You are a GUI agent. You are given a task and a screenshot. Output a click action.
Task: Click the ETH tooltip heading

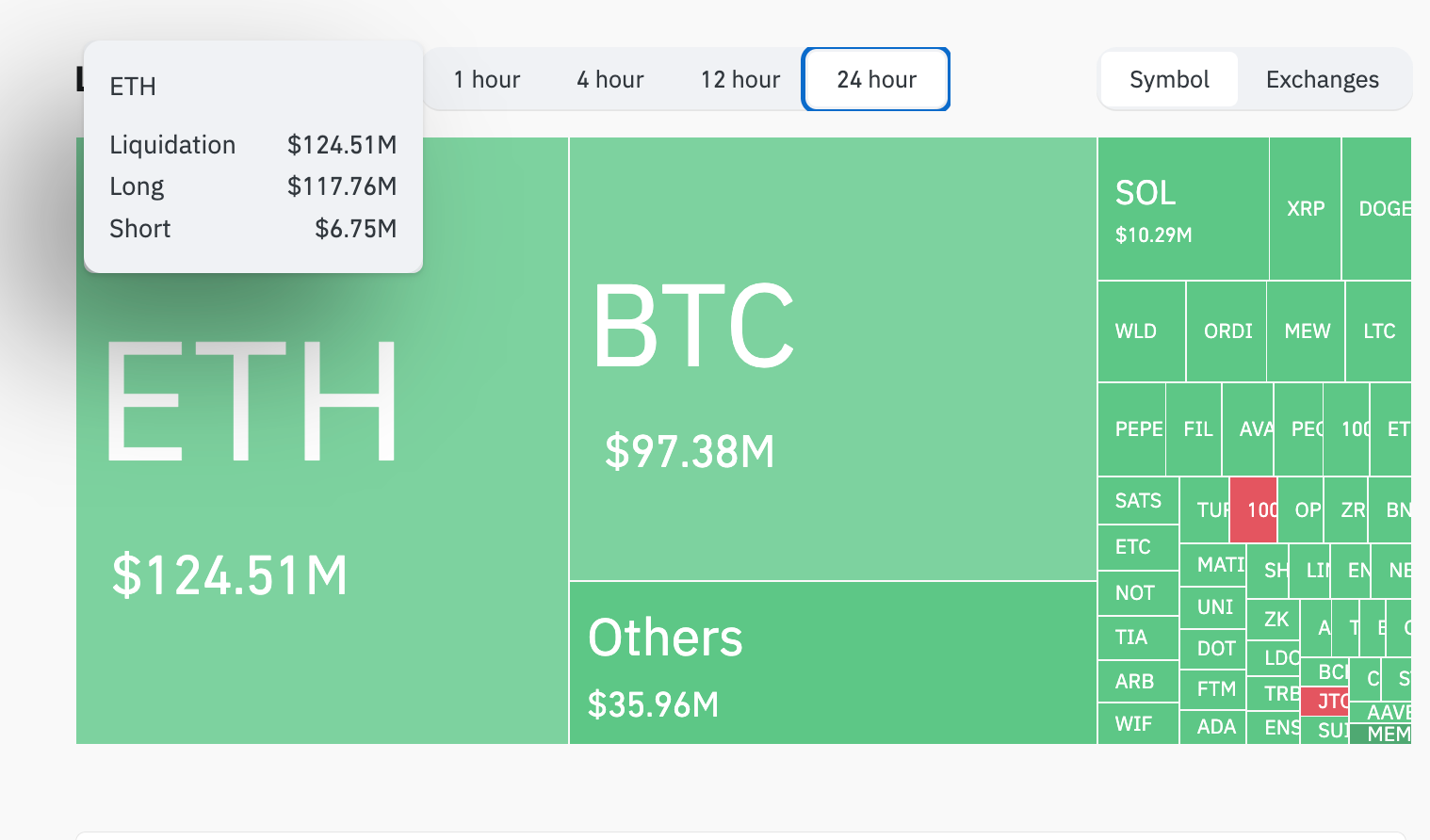[x=133, y=87]
